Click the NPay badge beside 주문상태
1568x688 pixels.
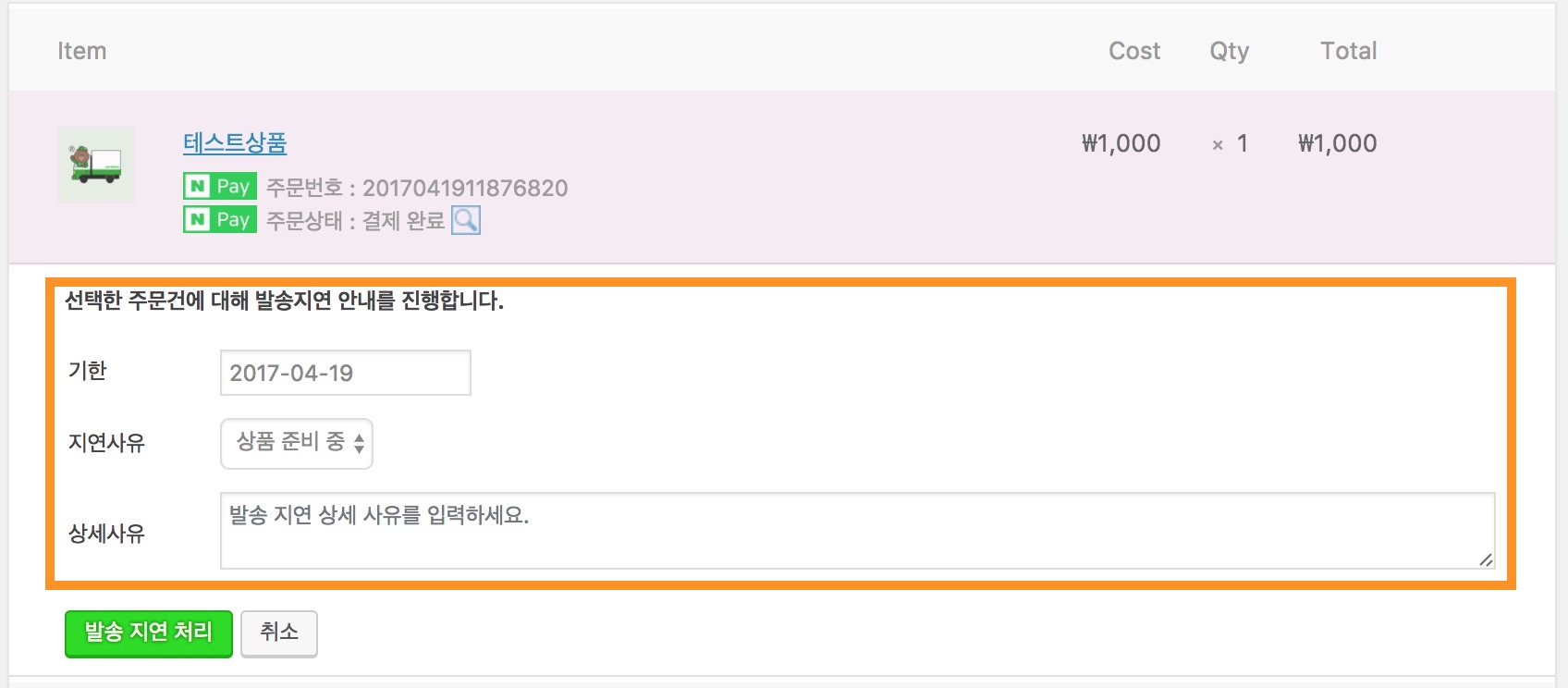220,220
